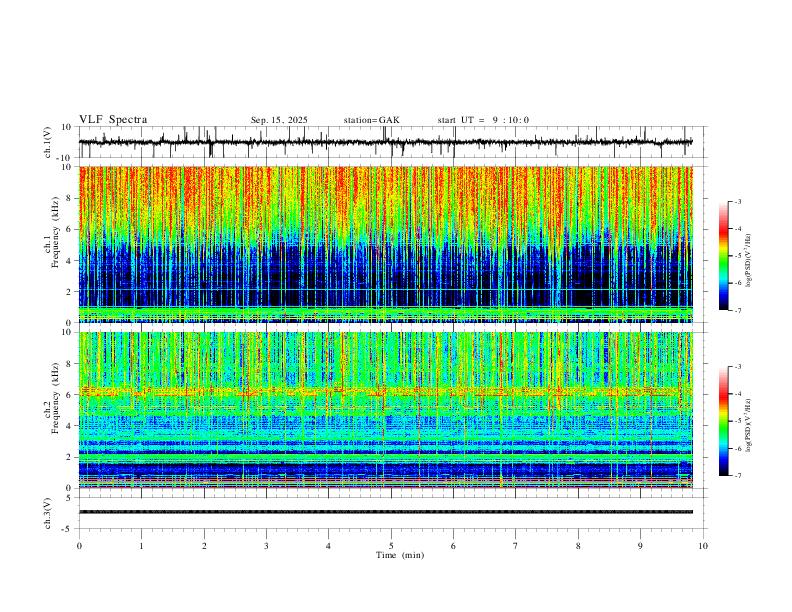Click time axis tick label "7"
The image size is (792, 612).
[516, 546]
